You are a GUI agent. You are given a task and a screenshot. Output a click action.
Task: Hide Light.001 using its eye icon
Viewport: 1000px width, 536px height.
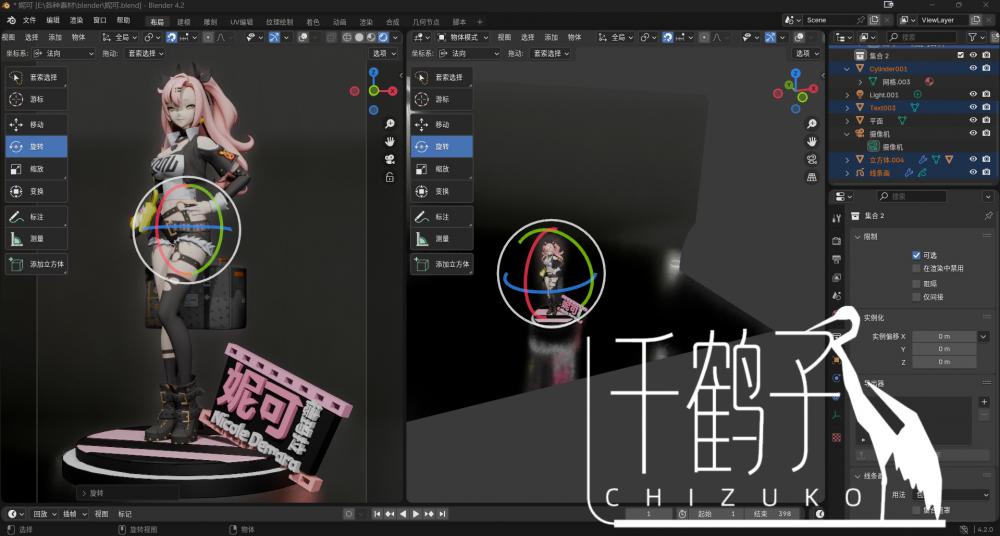(974, 94)
